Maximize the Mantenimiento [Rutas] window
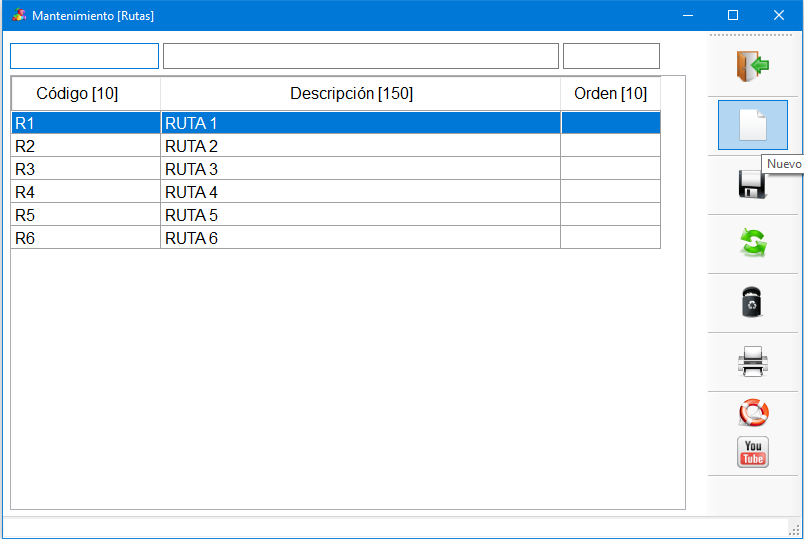This screenshot has width=804, height=539. tap(733, 15)
